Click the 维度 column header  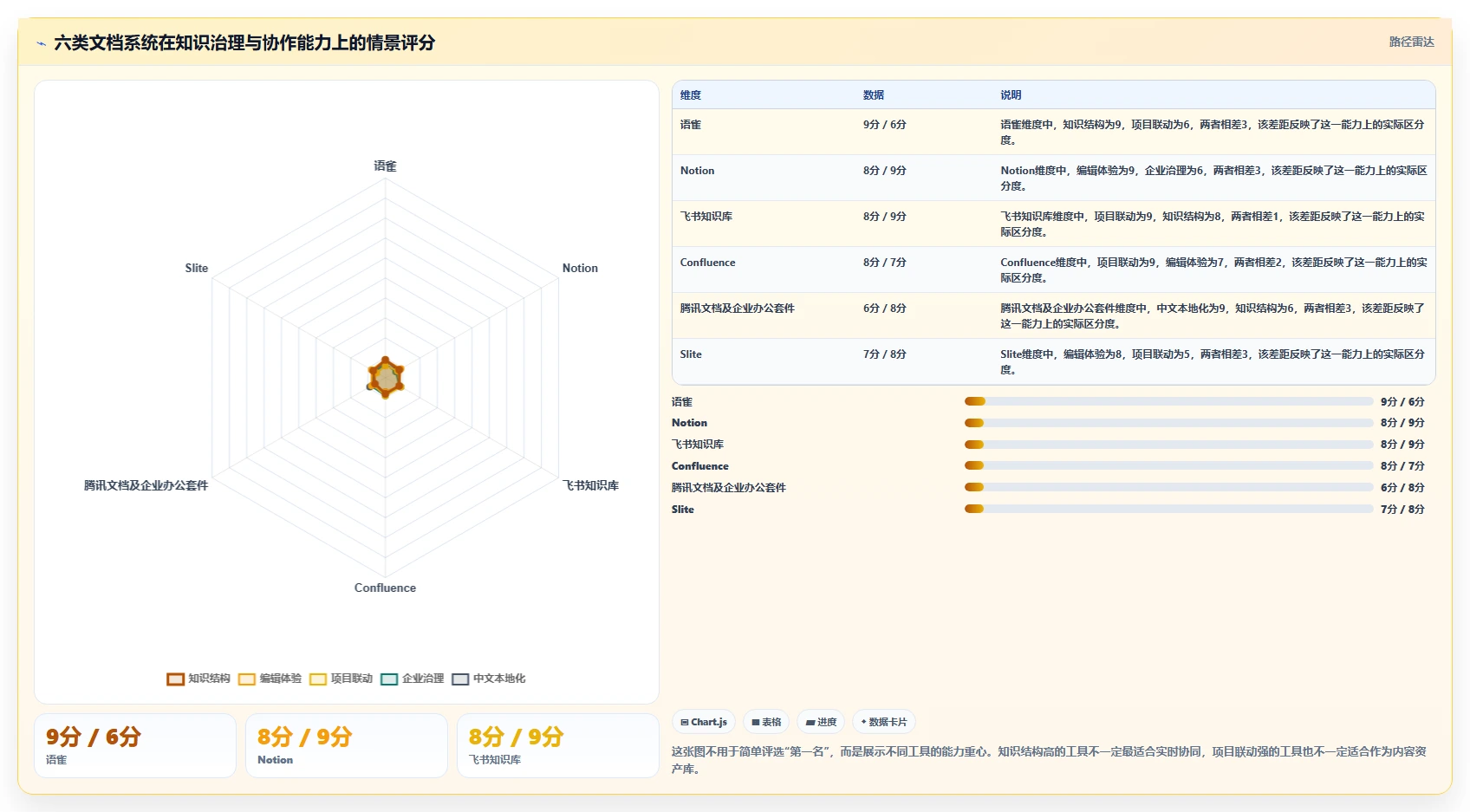(x=691, y=95)
